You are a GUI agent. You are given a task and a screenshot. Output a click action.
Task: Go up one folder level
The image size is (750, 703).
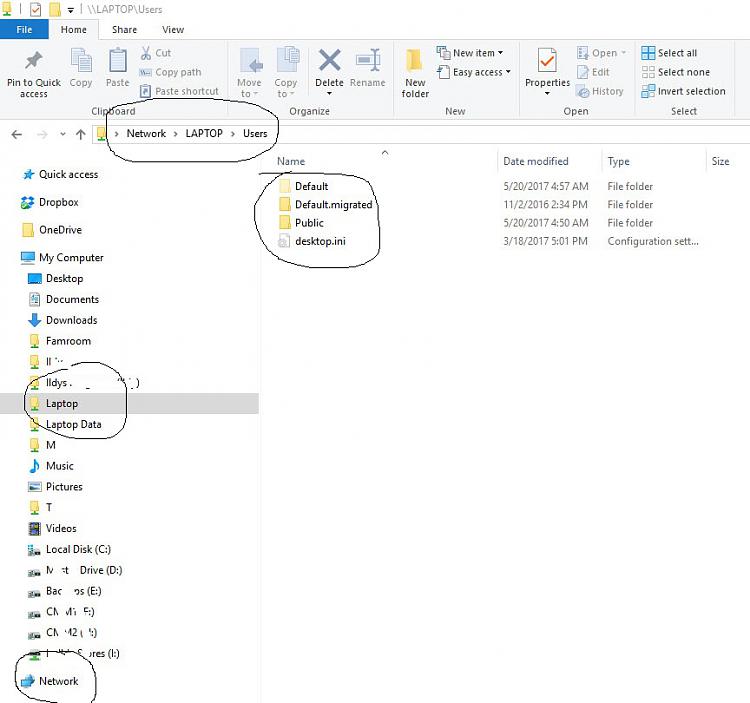pos(80,134)
